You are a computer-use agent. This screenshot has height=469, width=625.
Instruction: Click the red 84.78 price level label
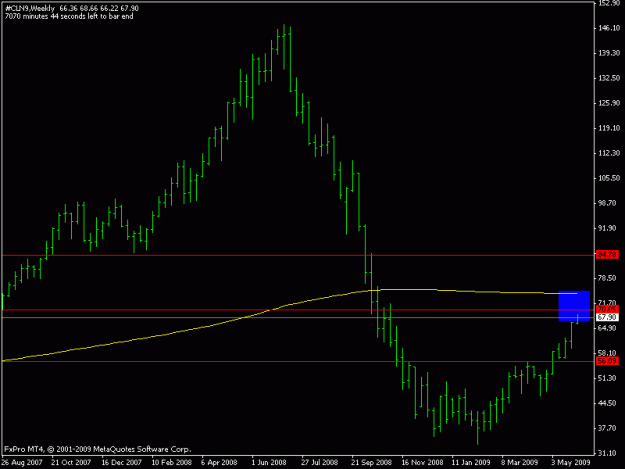607,254
